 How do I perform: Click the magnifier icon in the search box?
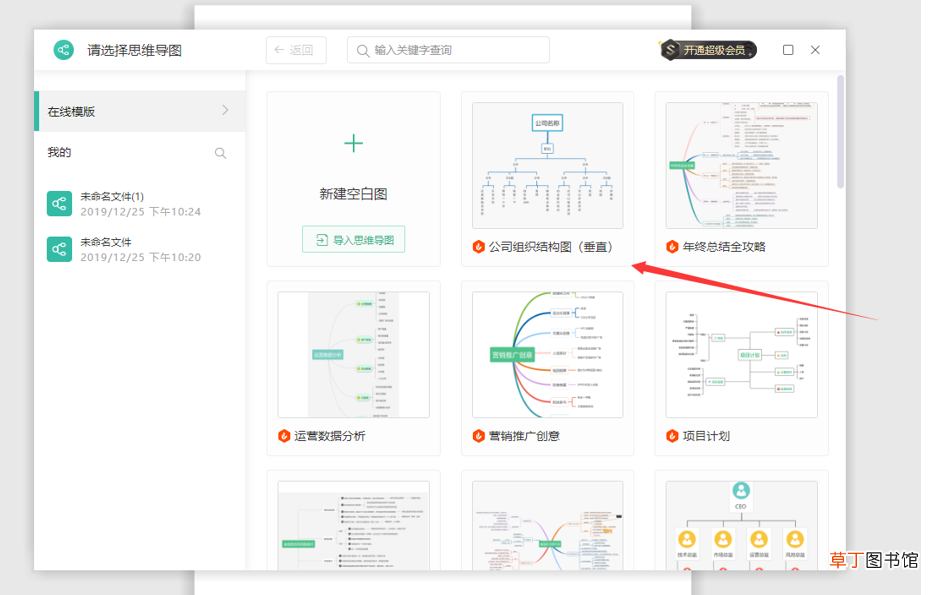pos(363,51)
